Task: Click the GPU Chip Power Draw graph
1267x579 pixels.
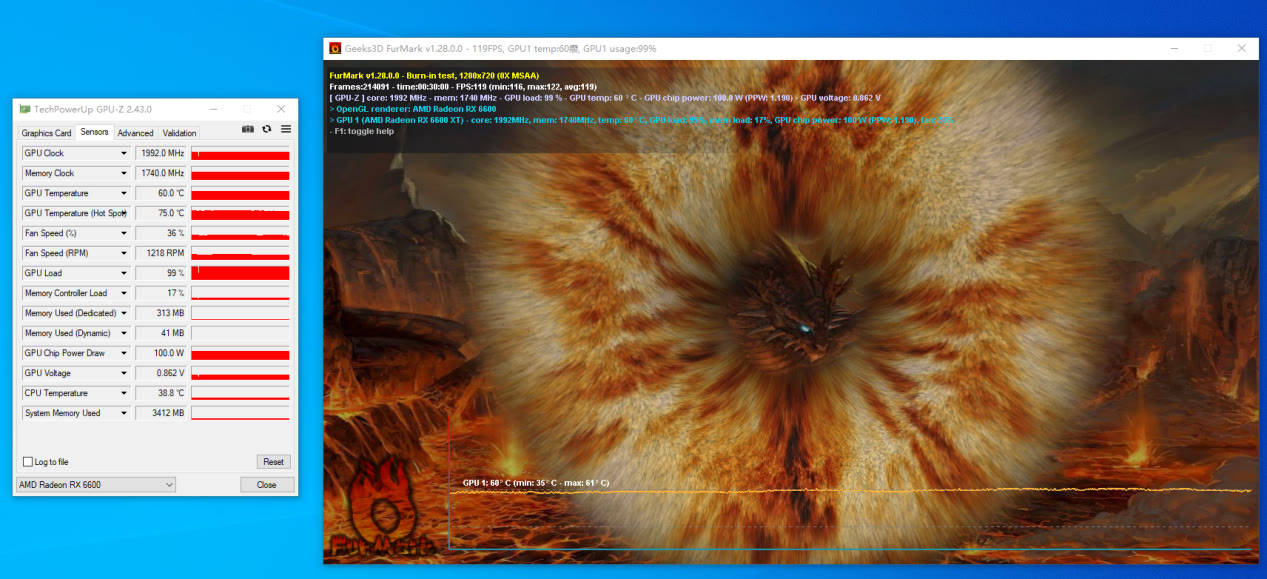Action: (240, 353)
